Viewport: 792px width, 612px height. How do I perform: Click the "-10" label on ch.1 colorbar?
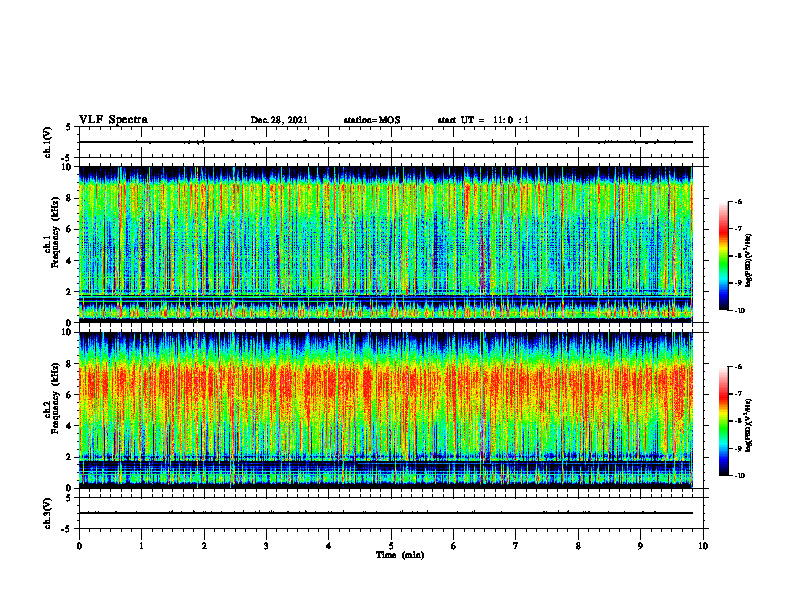click(x=740, y=311)
